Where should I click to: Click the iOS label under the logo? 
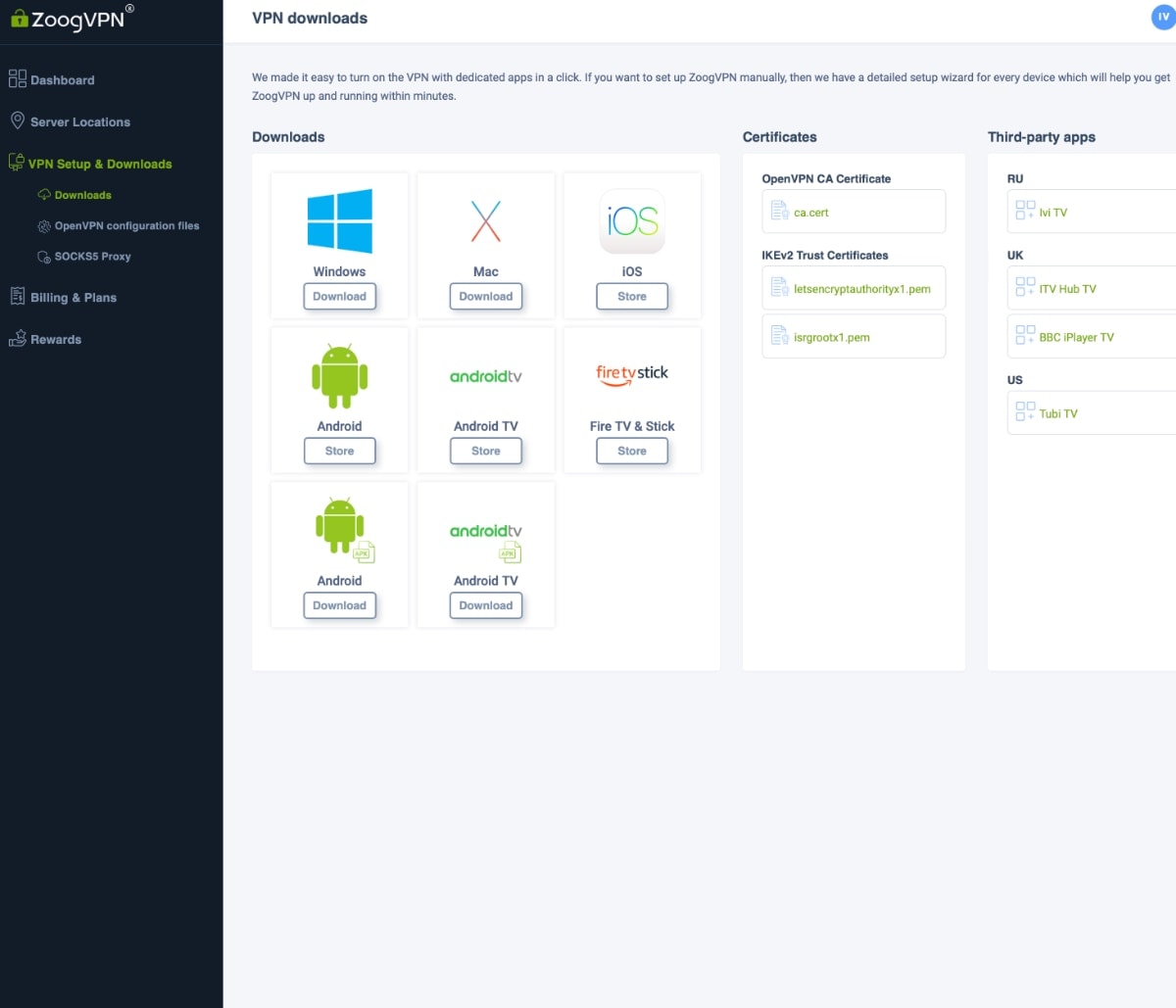(x=632, y=271)
